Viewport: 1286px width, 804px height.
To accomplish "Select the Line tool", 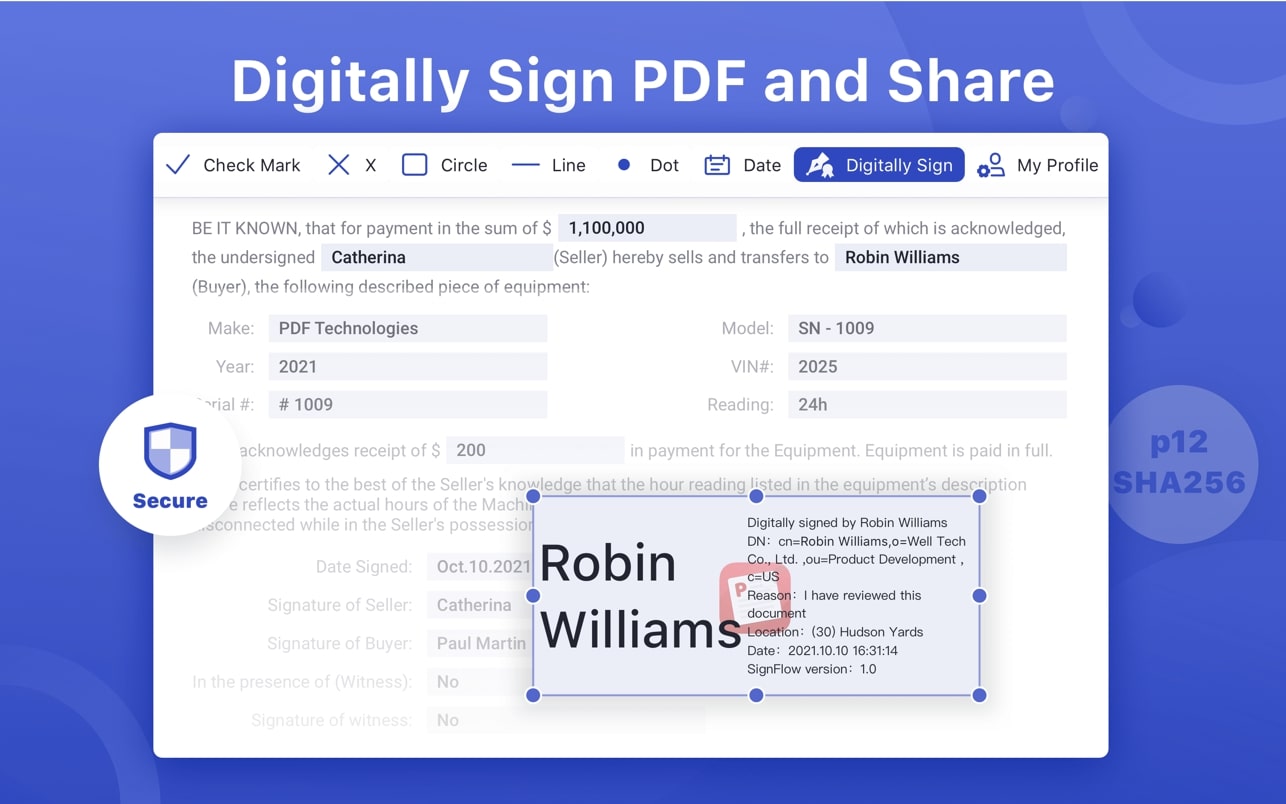I will pos(548,165).
